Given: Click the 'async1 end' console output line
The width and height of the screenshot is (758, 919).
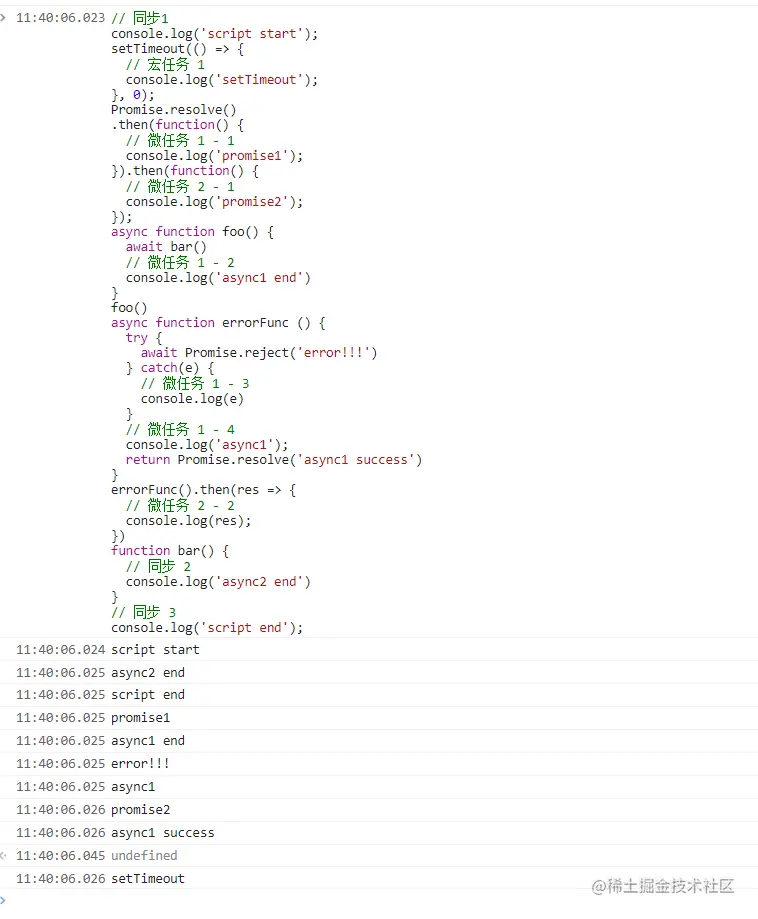Looking at the screenshot, I should click(x=379, y=740).
